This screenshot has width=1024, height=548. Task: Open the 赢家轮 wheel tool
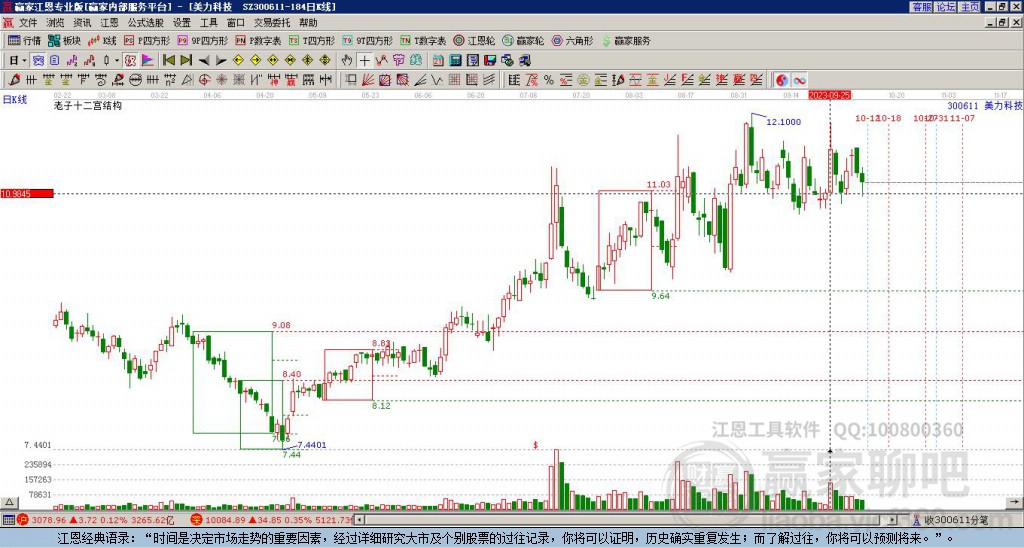[523, 40]
